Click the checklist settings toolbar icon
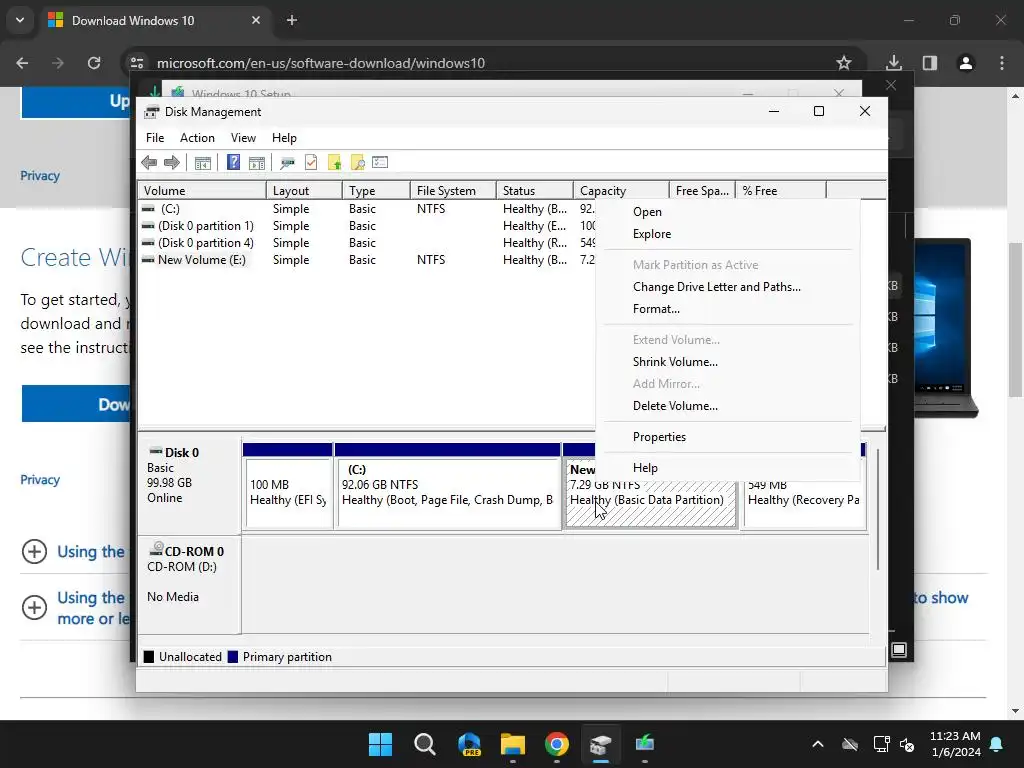1024x768 pixels. 380,162
